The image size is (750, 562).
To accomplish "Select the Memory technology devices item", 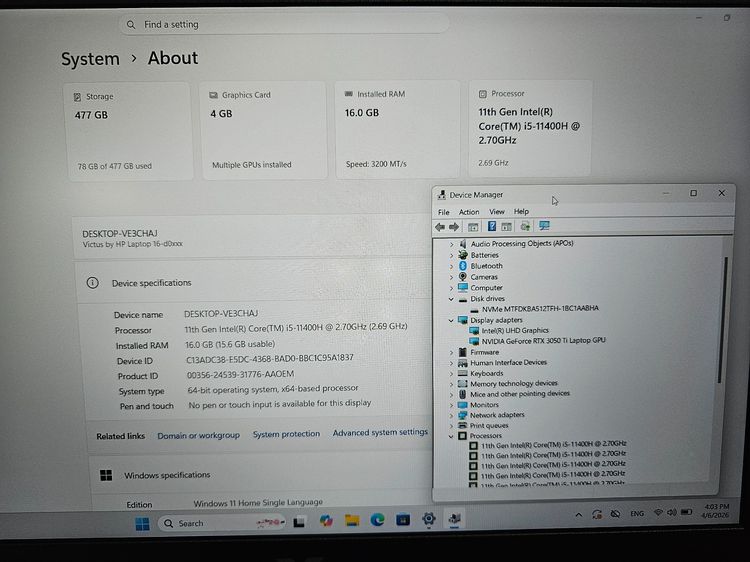I will click(x=514, y=384).
